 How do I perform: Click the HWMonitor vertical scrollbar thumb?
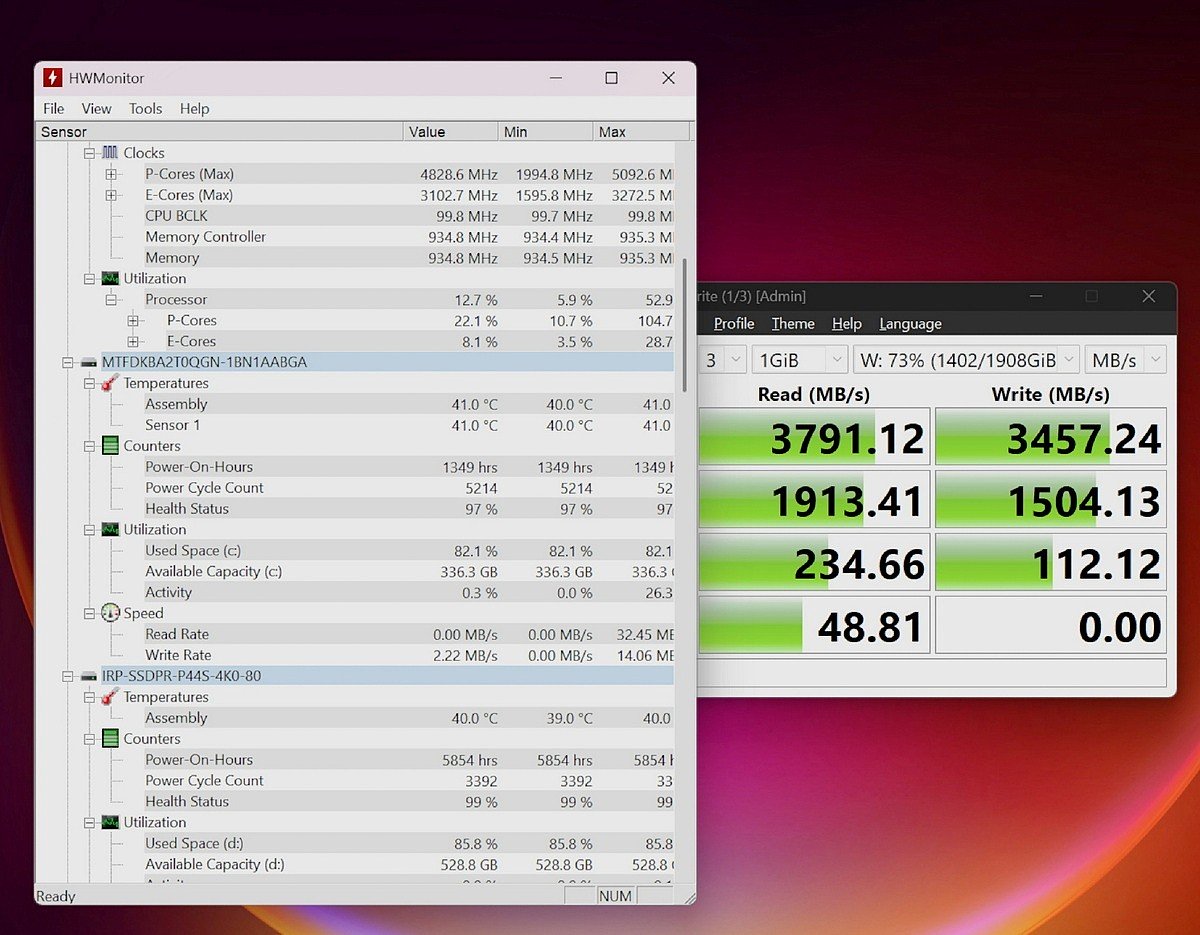click(x=685, y=325)
